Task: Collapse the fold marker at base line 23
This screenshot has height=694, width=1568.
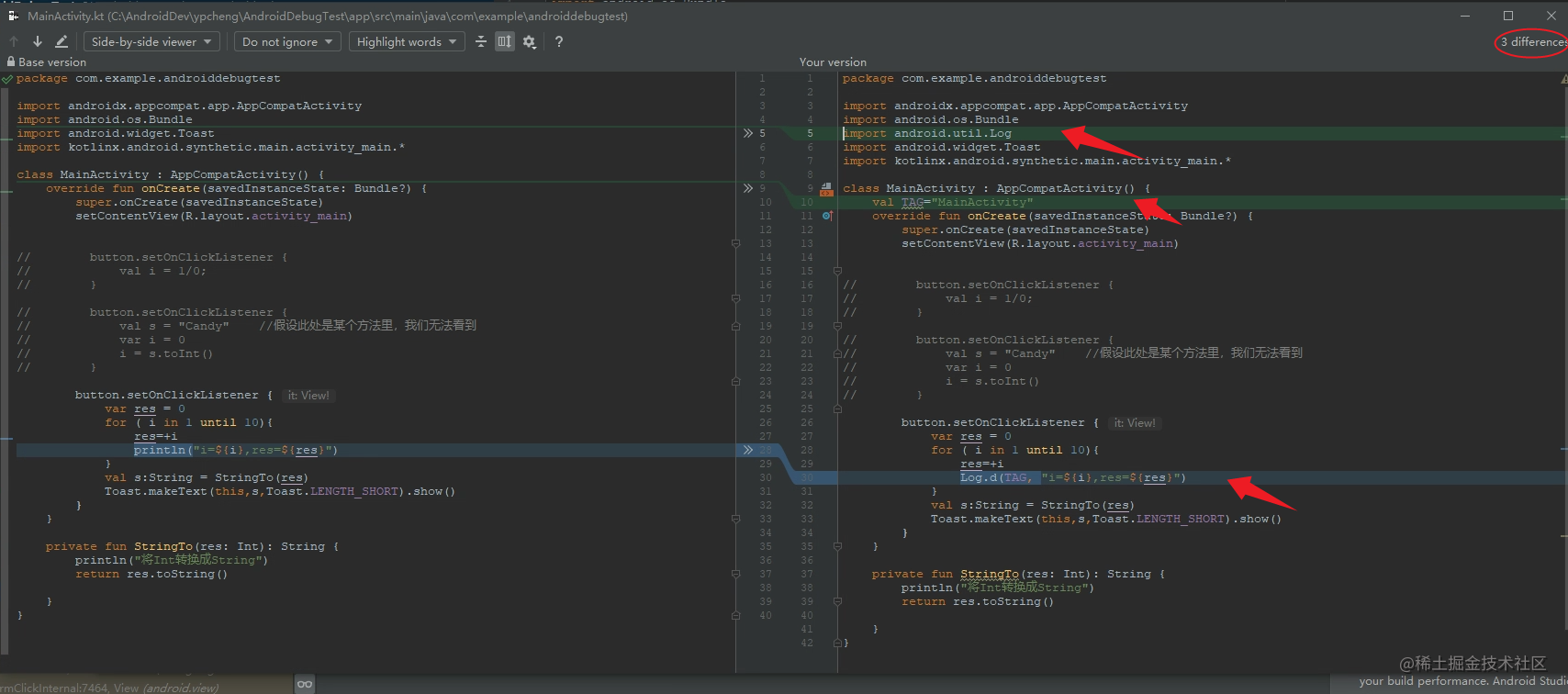Action: point(735,381)
